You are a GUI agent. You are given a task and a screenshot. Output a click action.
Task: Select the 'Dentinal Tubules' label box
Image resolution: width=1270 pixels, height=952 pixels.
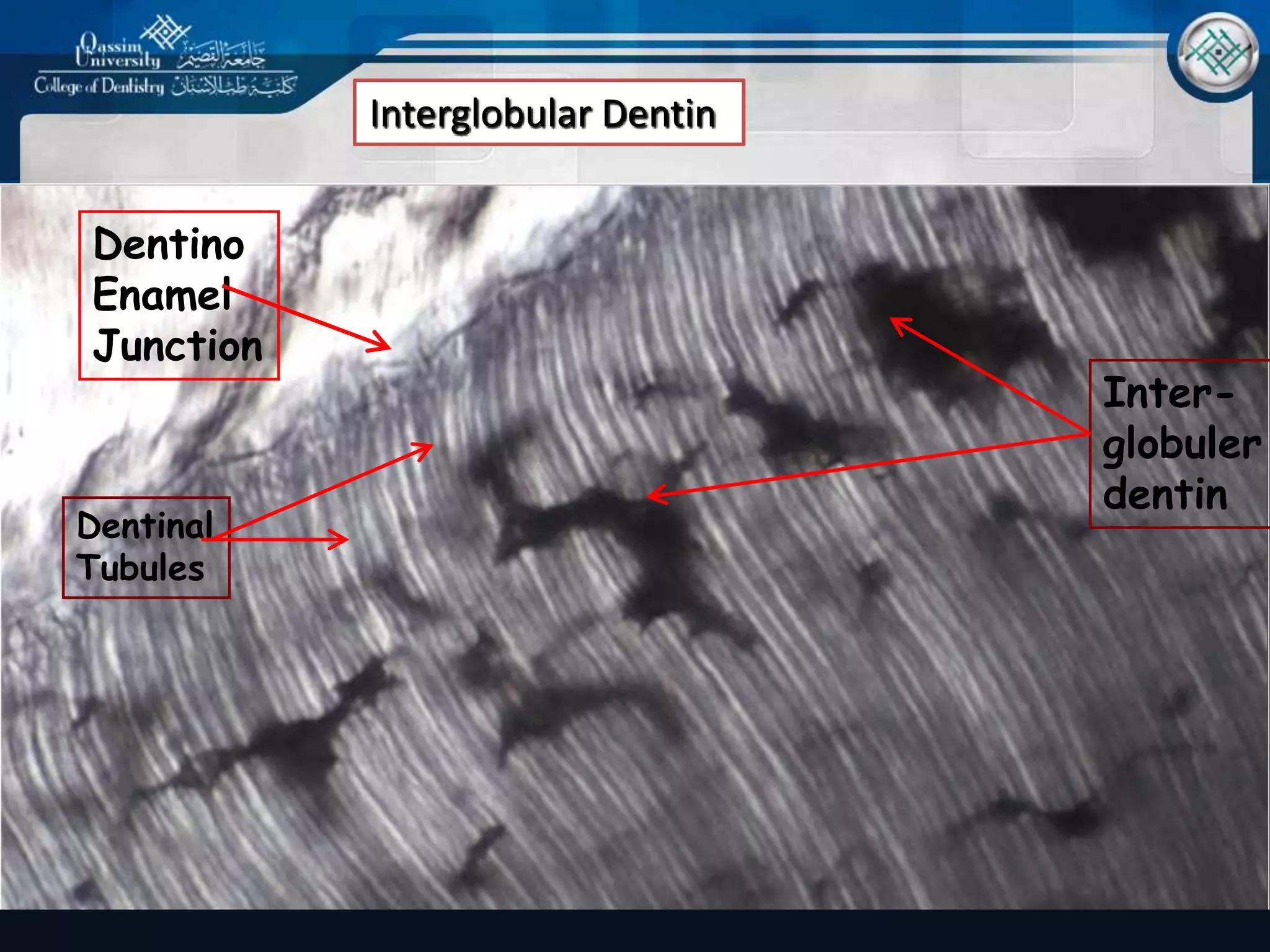[146, 547]
